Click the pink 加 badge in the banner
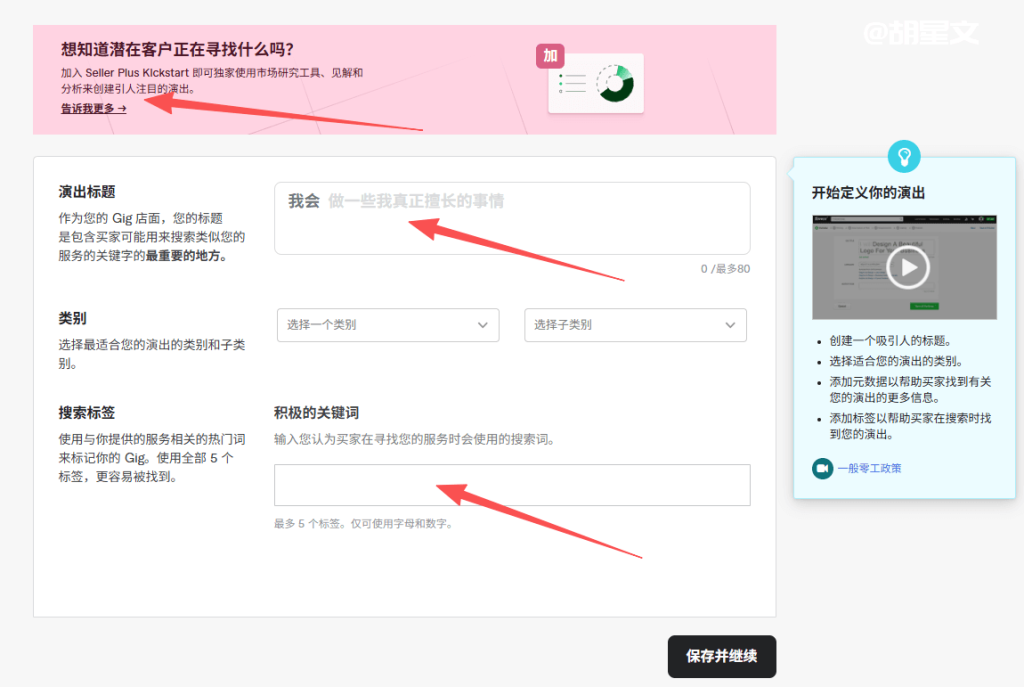Viewport: 1024px width, 687px height. [x=550, y=57]
